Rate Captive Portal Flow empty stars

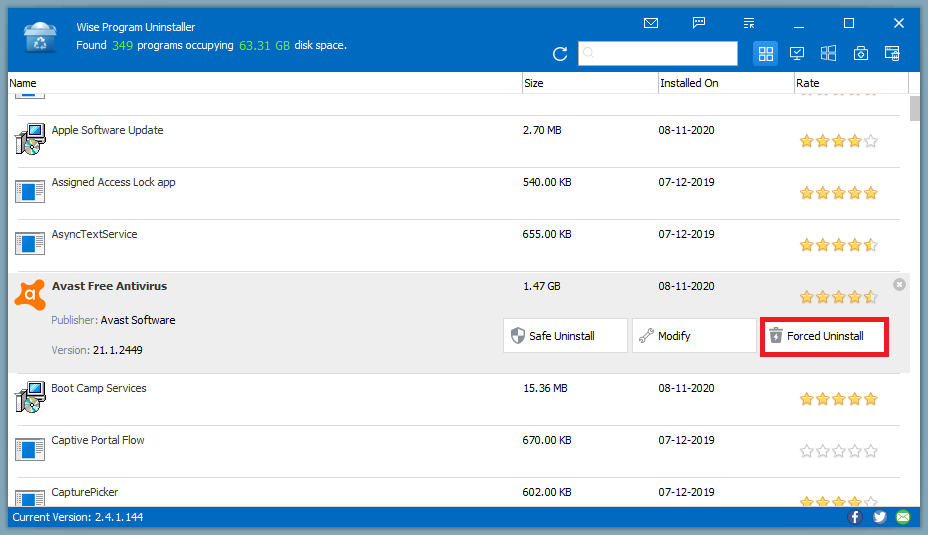click(x=838, y=451)
